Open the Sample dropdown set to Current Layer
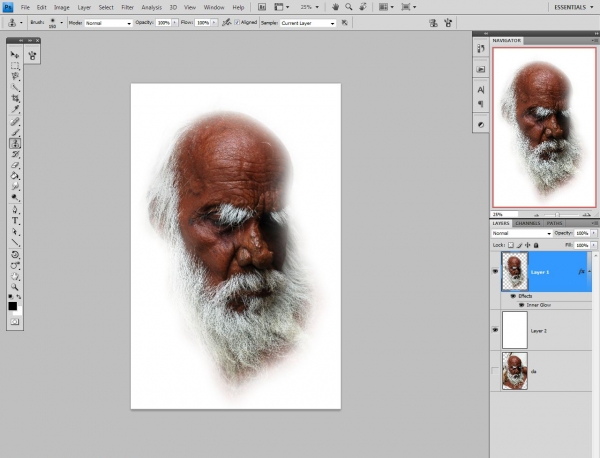The height and width of the screenshot is (458, 600). point(308,23)
